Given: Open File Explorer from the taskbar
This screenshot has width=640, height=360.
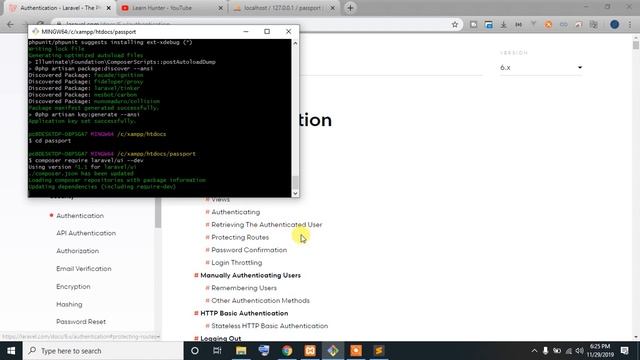Looking at the screenshot, I should (241, 351).
